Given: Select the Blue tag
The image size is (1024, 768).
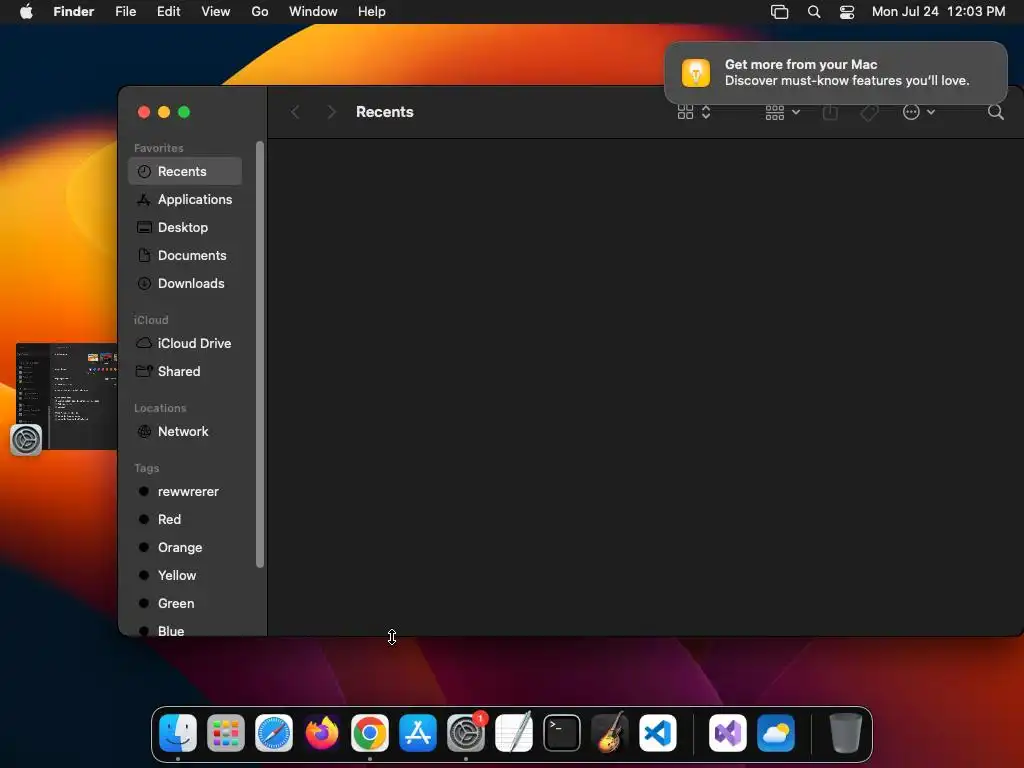Looking at the screenshot, I should pyautogui.click(x=185, y=631).
